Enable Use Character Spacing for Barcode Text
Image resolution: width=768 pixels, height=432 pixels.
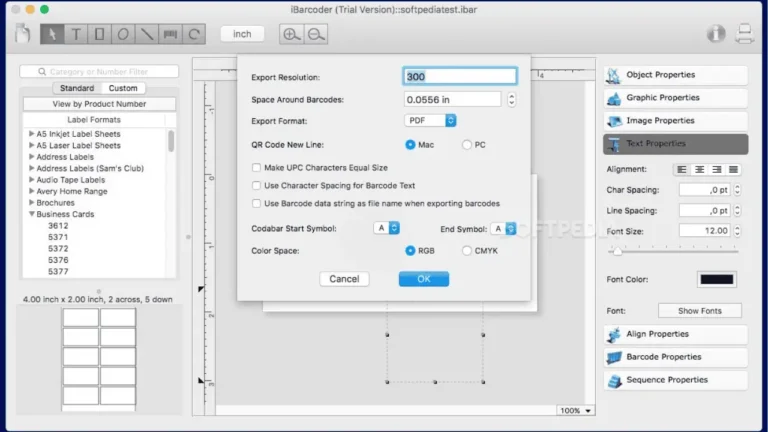click(x=256, y=186)
